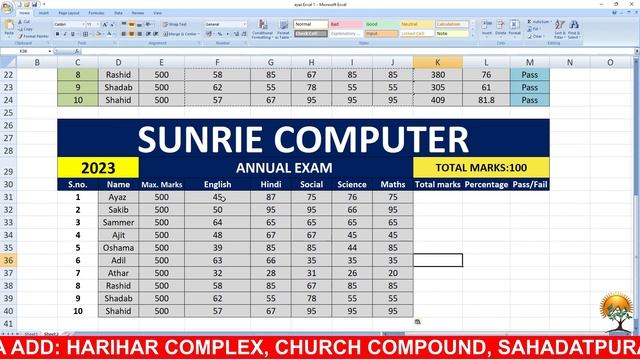Toggle Top Align
This screenshot has height=360, width=640.
(x=124, y=24)
